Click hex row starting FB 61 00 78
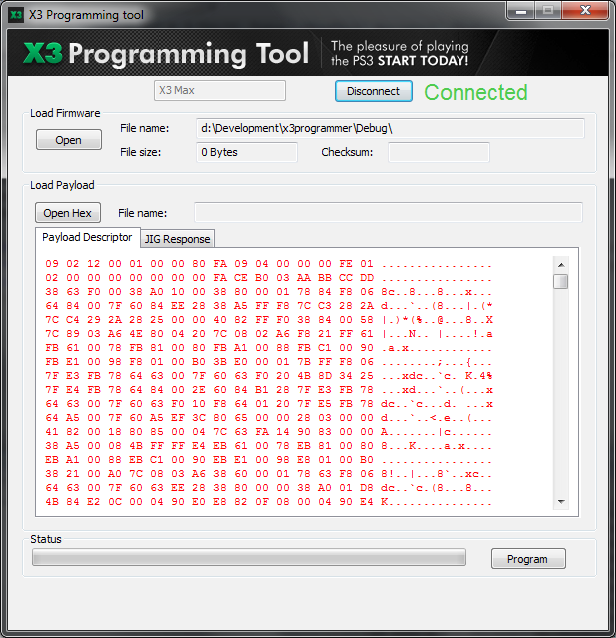The width and height of the screenshot is (616, 638). point(269,348)
